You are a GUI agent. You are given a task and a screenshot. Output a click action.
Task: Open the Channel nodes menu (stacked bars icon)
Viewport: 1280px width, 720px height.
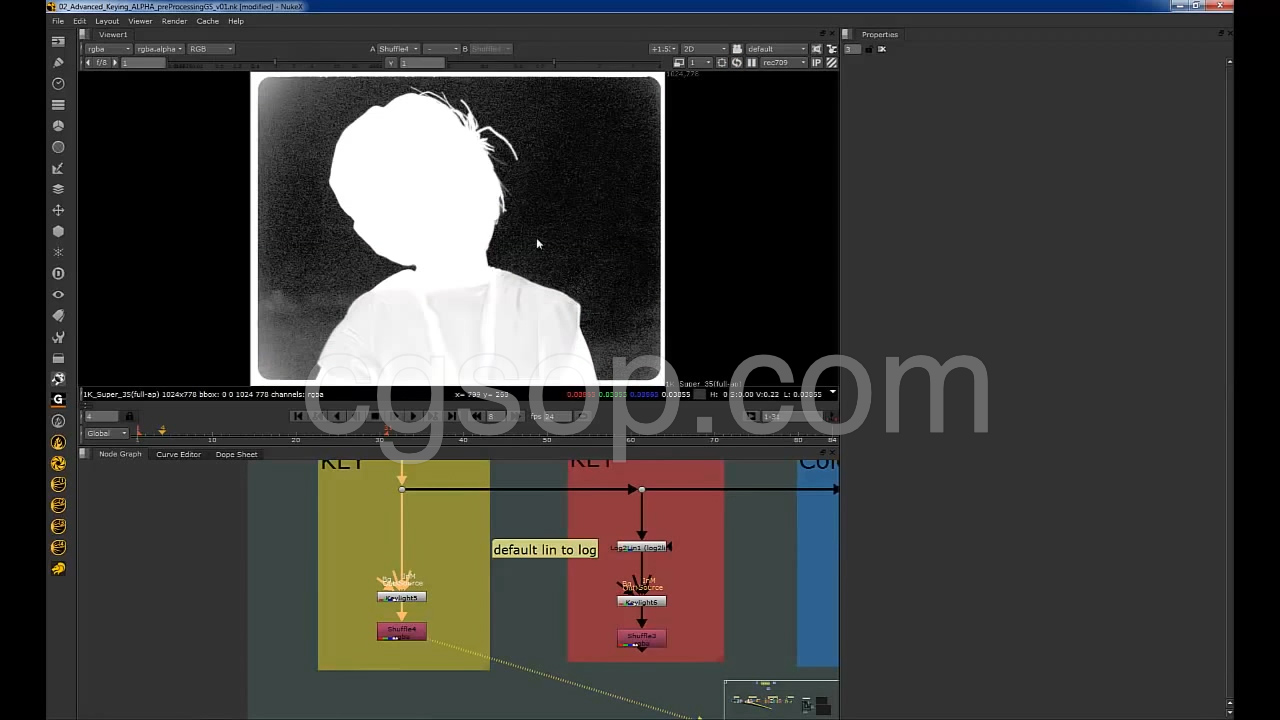pos(58,105)
